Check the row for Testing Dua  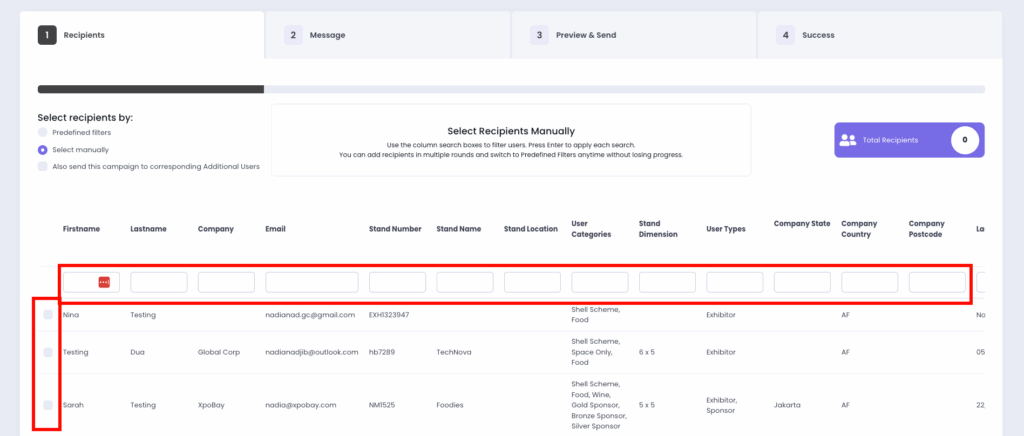click(x=47, y=352)
